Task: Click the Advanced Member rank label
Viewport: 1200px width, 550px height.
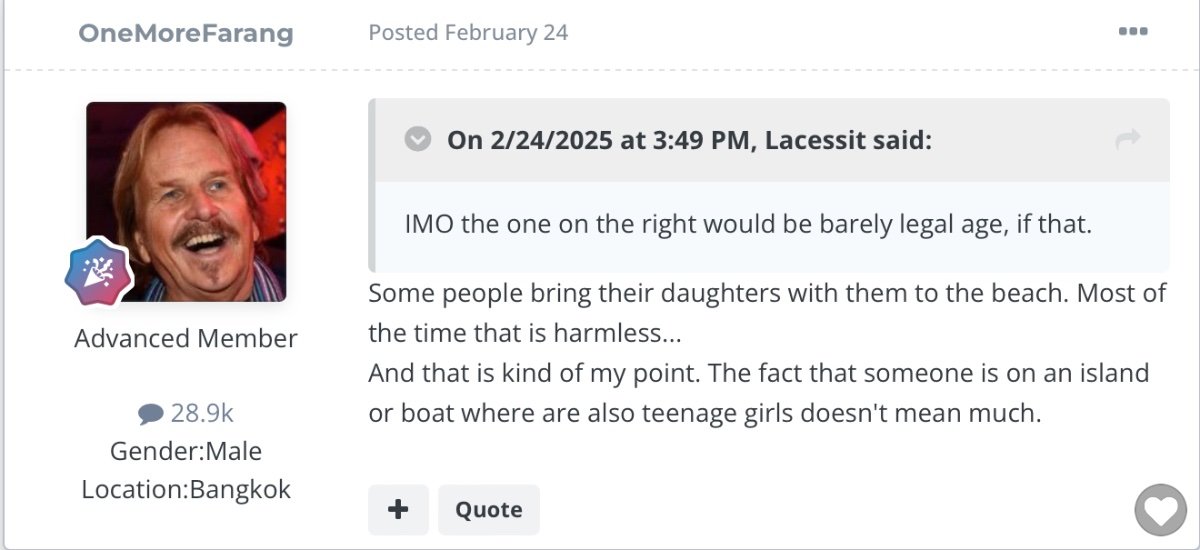Action: [x=186, y=339]
